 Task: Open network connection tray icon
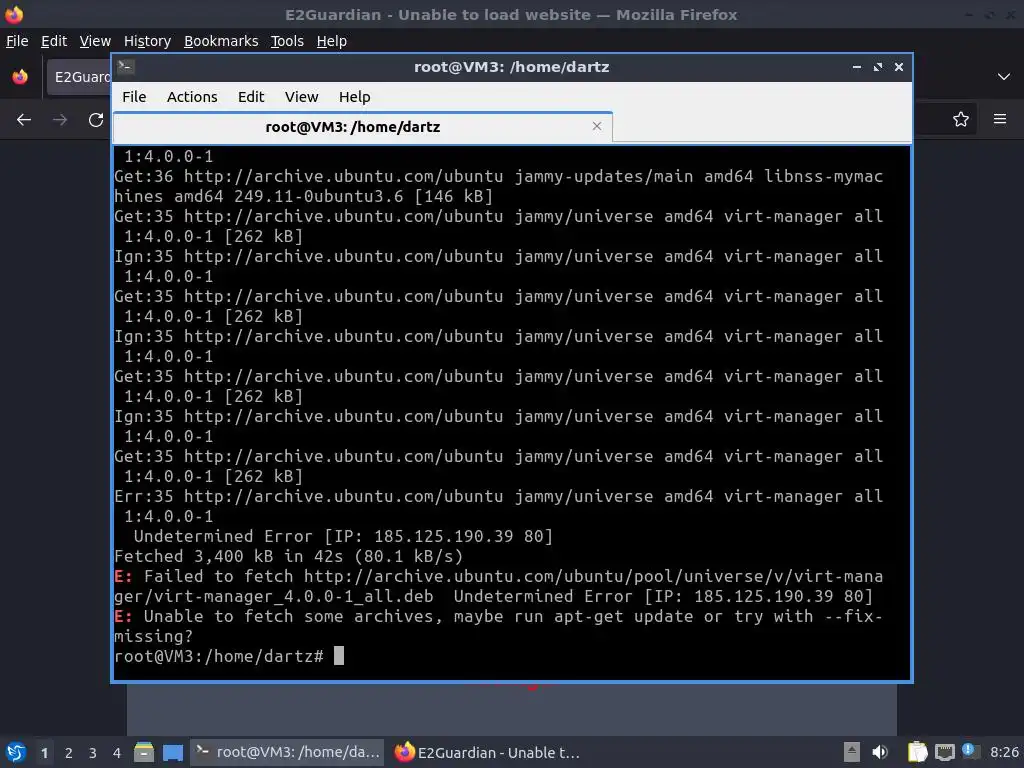coord(944,752)
